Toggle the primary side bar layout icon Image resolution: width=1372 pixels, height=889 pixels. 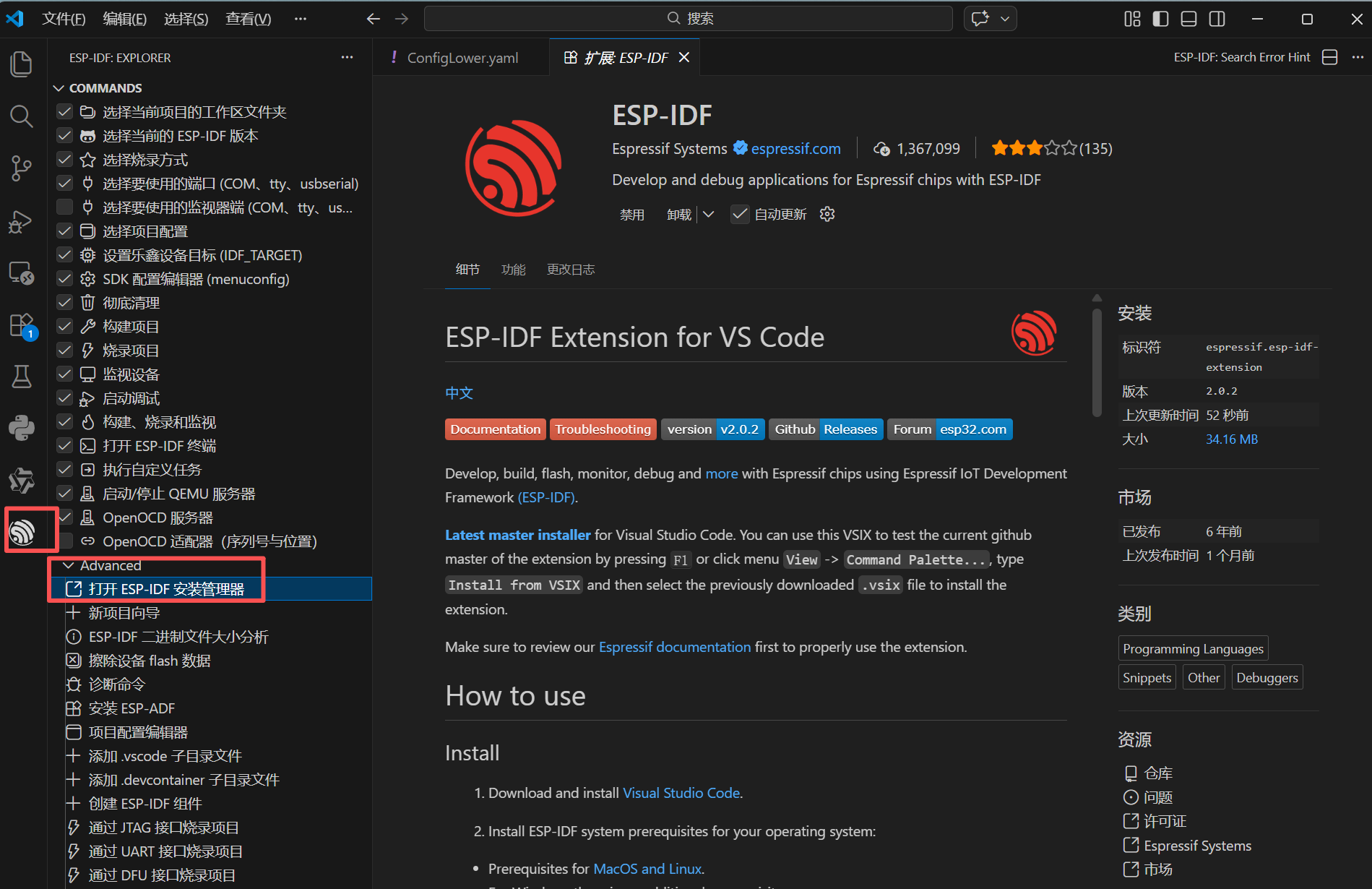click(1160, 19)
